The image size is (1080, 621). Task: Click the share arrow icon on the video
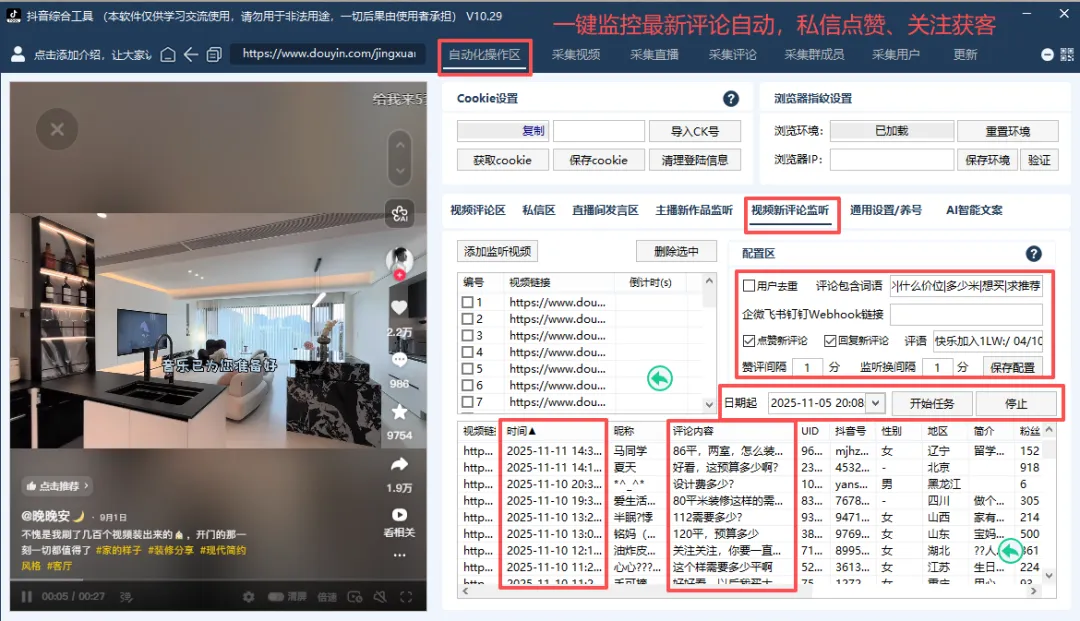[x=400, y=463]
